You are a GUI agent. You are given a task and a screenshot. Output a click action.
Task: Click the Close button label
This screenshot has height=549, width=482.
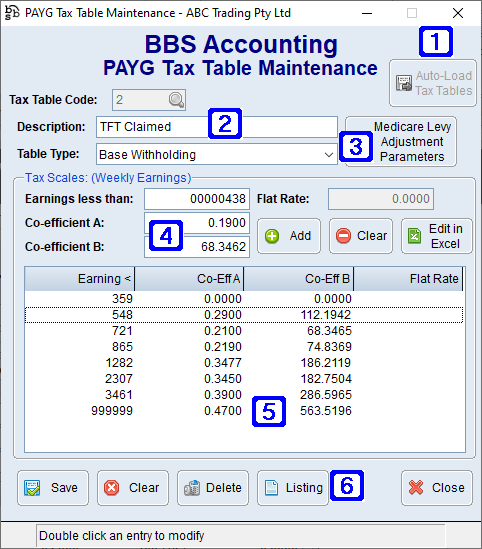[448, 487]
